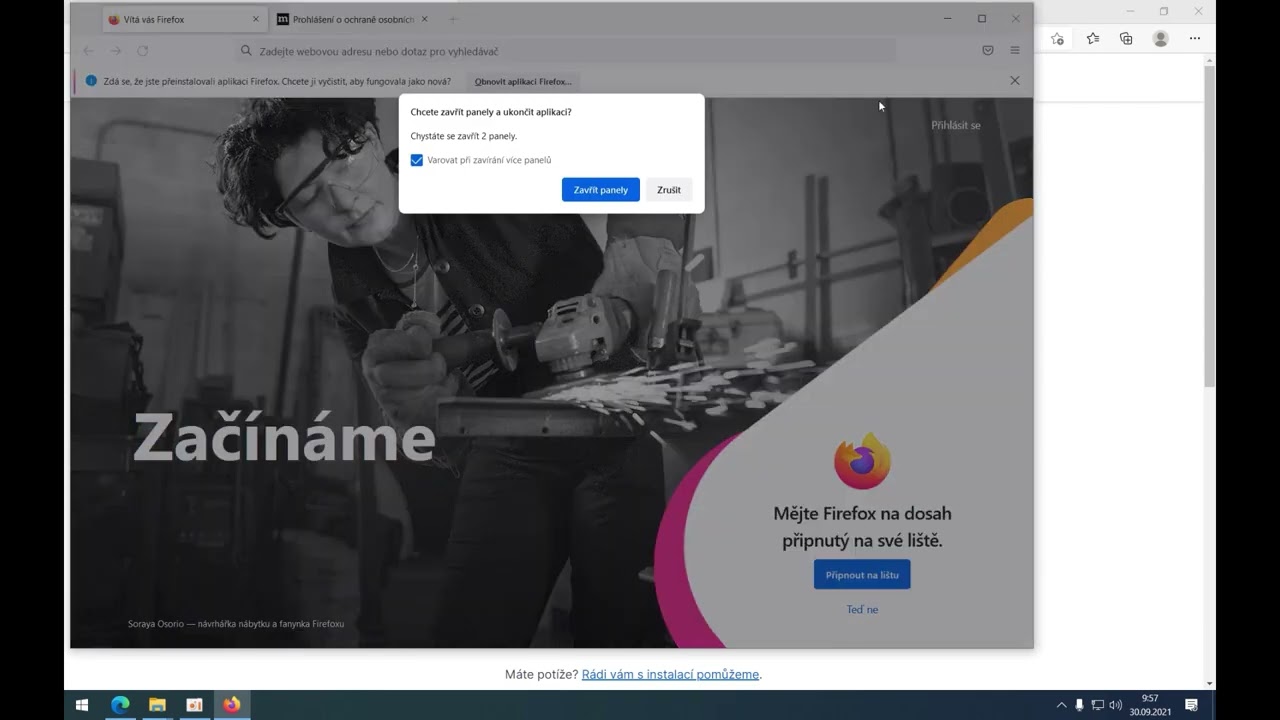Switch to the 'Vítá vás Firefox' tab
1280x720 pixels.
(185, 19)
